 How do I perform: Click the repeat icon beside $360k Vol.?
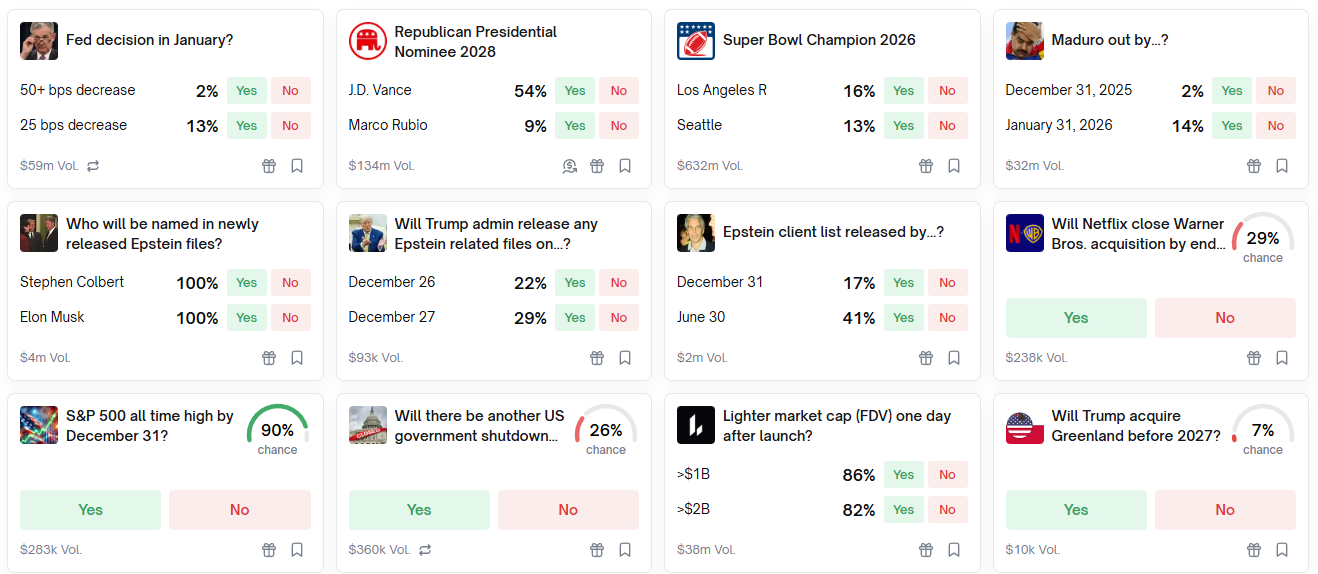(425, 550)
